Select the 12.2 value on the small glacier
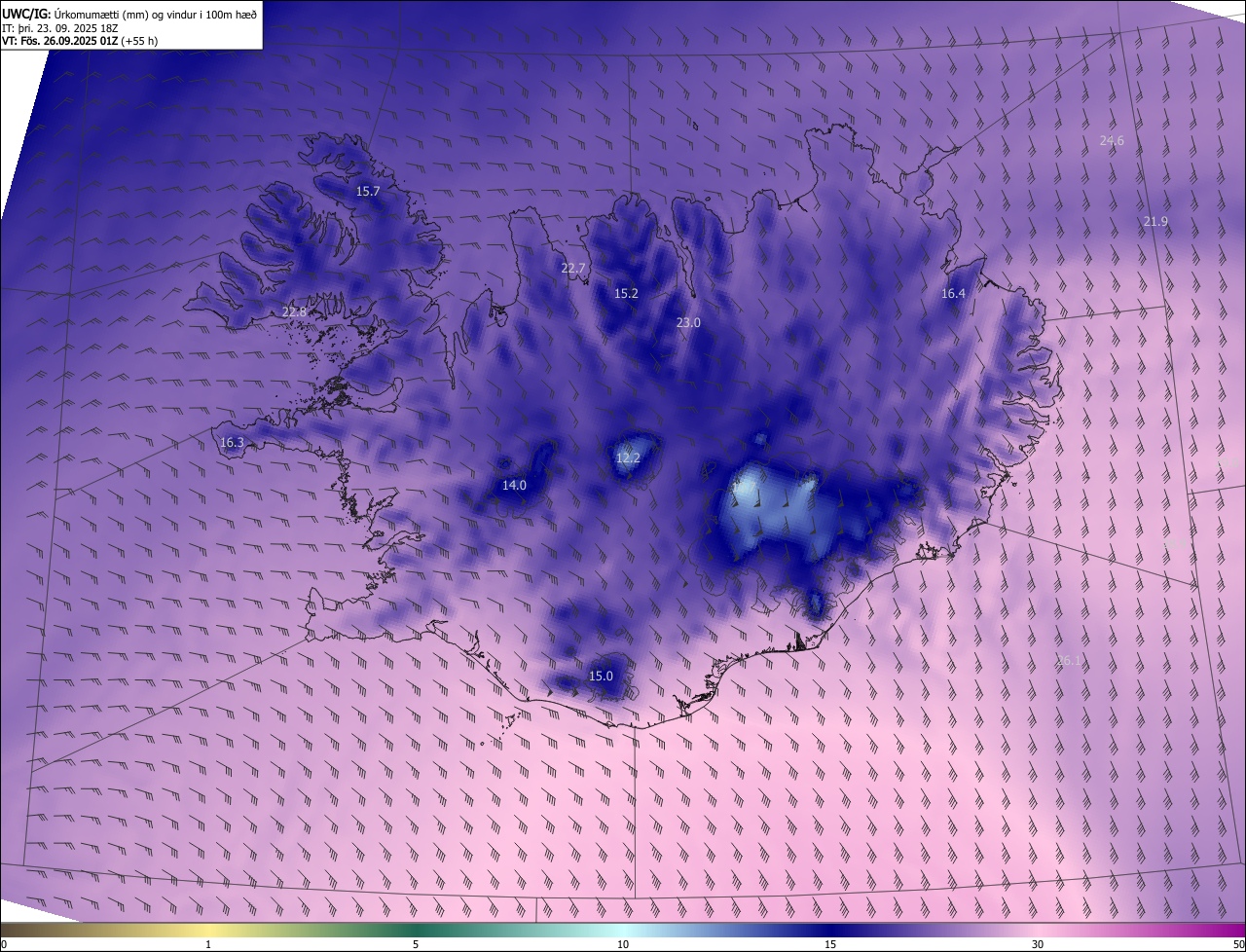The image size is (1246, 952). pos(628,458)
